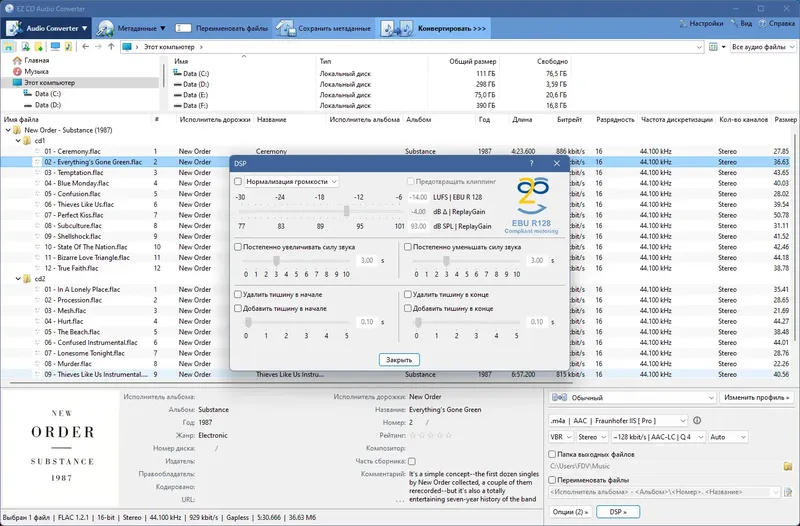The width and height of the screenshot is (800, 526).
Task: Click the add folder toolbar icon
Action: coord(38,47)
